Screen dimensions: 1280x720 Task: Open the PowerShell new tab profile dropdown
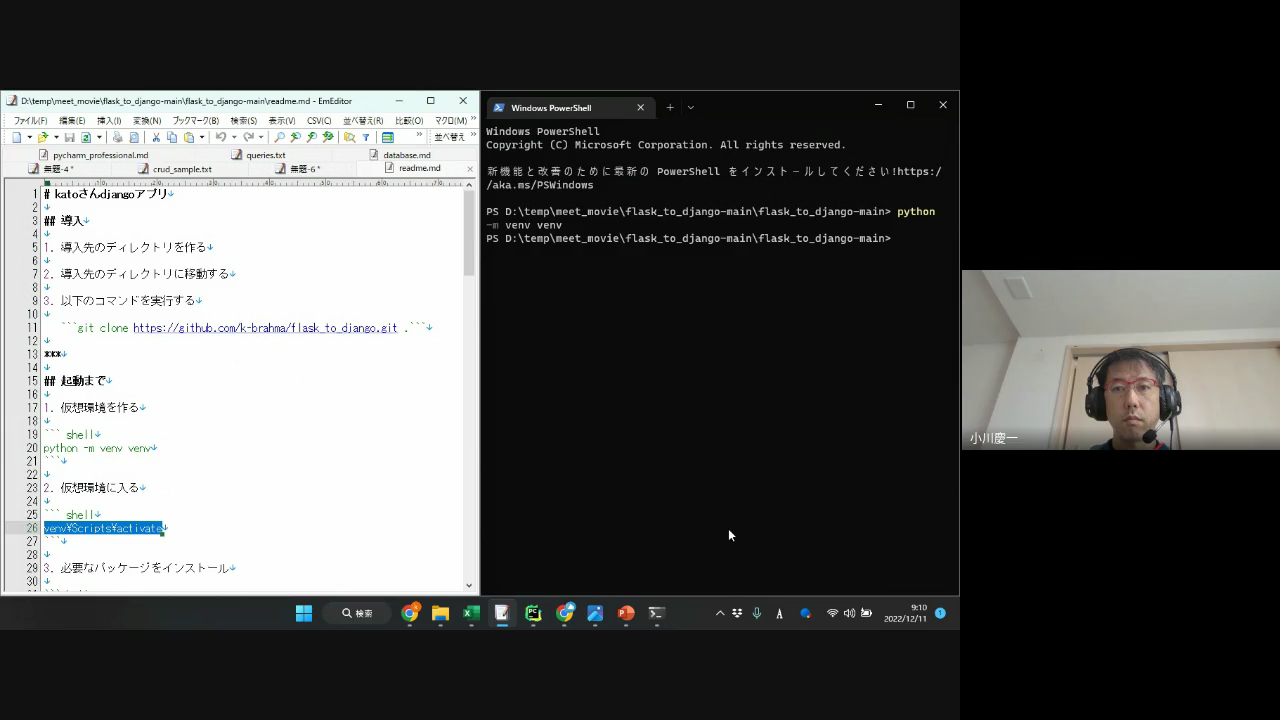tap(690, 108)
